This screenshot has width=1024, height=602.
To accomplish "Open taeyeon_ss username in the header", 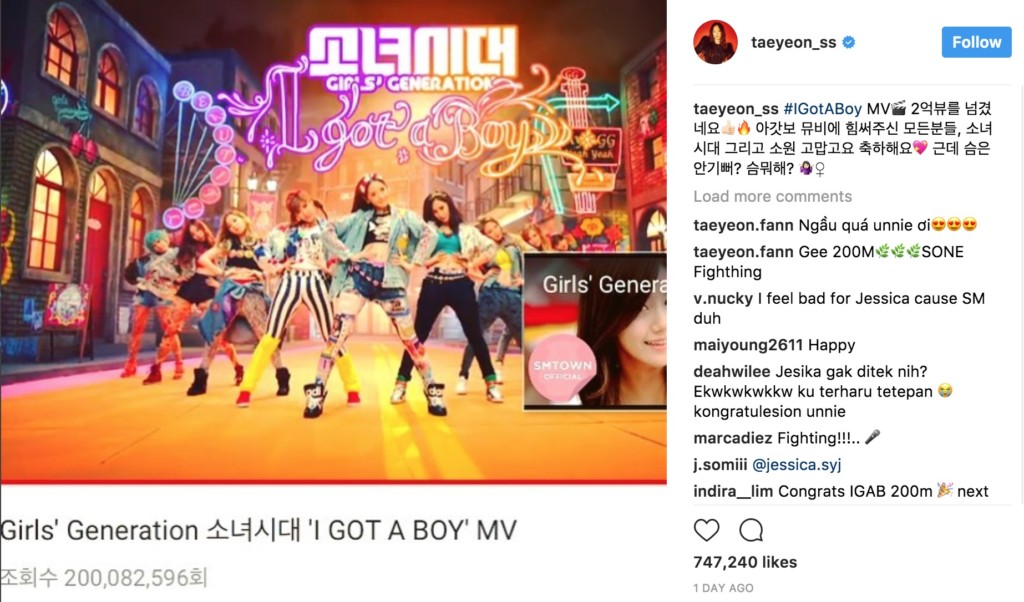I will click(x=793, y=42).
